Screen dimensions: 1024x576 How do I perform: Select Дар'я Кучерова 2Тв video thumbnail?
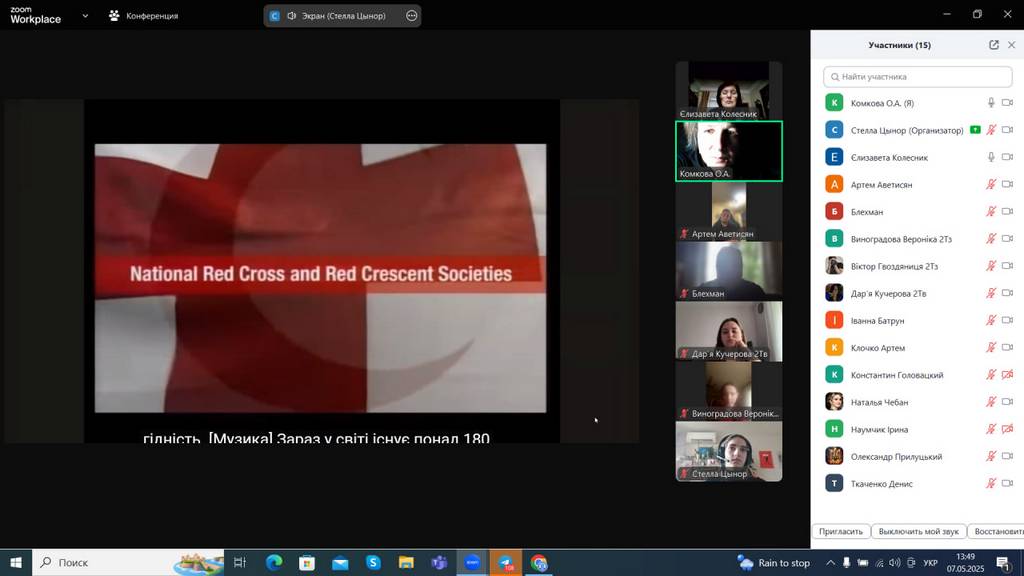[x=729, y=331]
